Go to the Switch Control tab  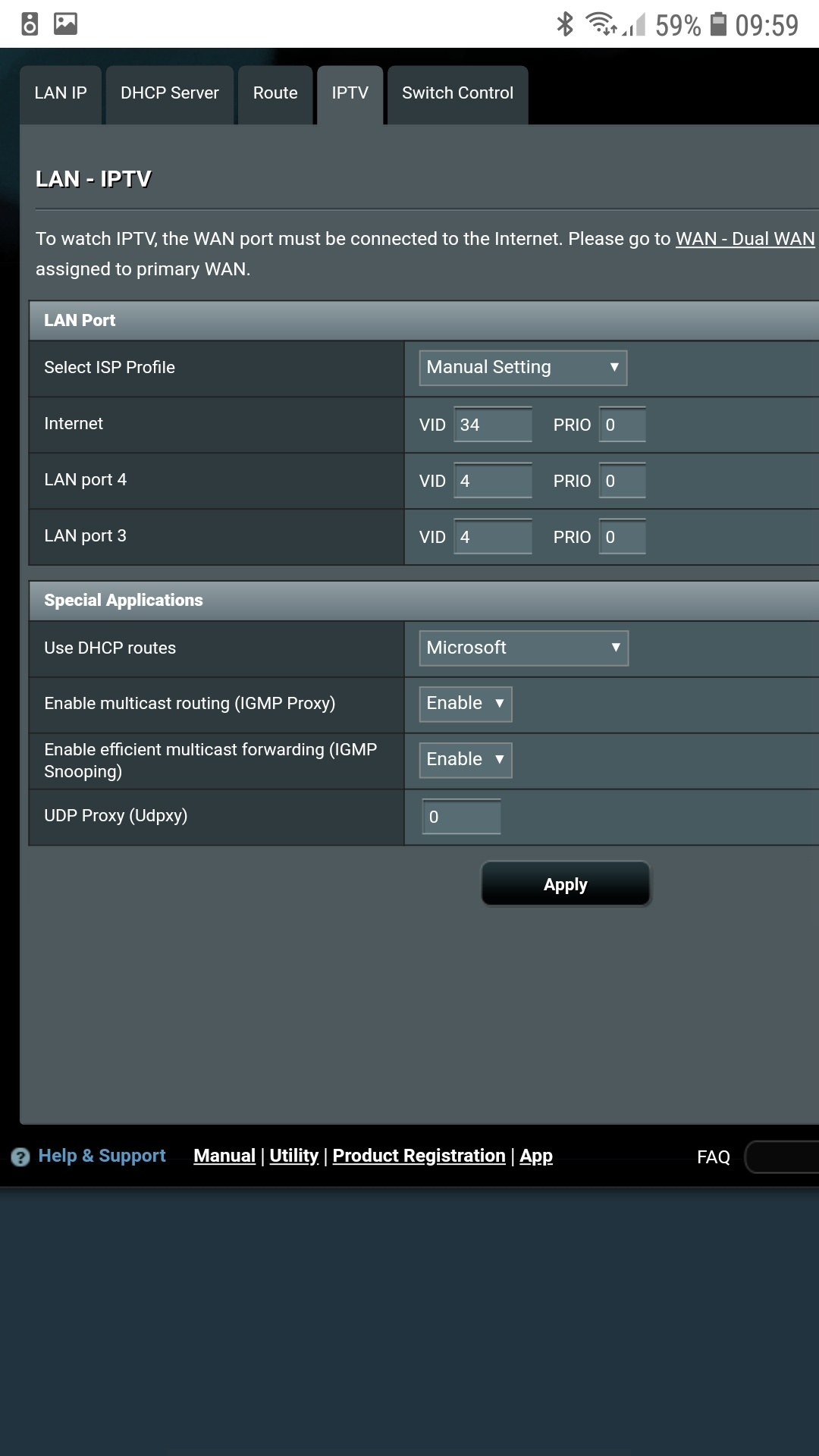pos(458,94)
